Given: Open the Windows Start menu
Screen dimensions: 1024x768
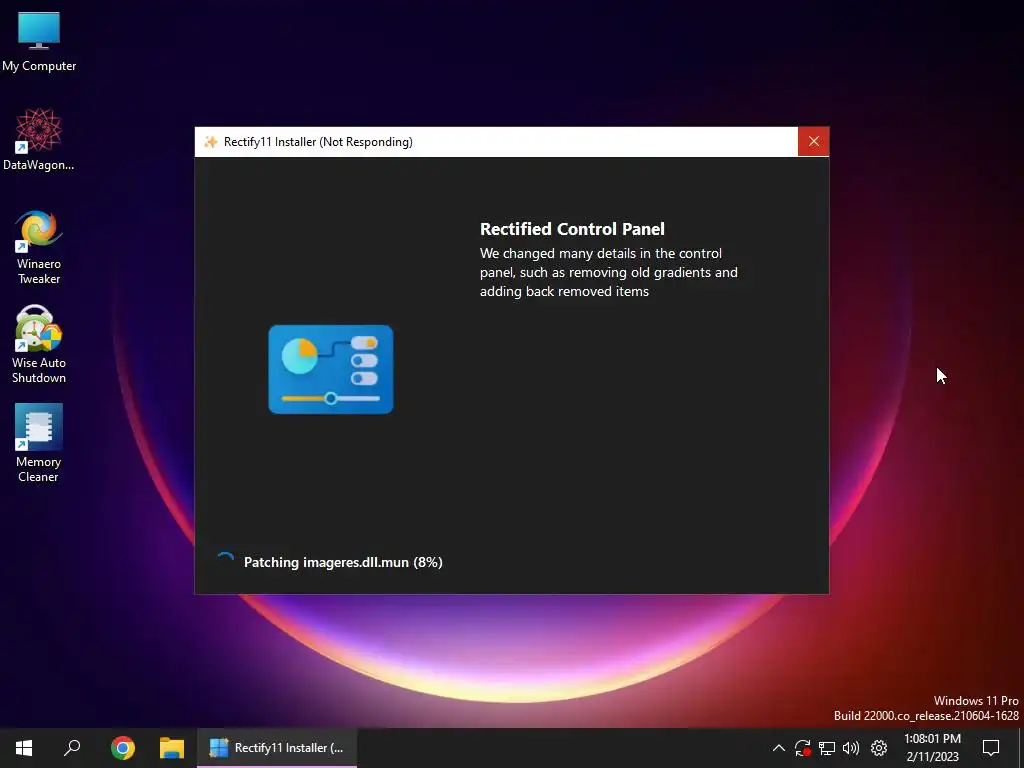Looking at the screenshot, I should 24,748.
